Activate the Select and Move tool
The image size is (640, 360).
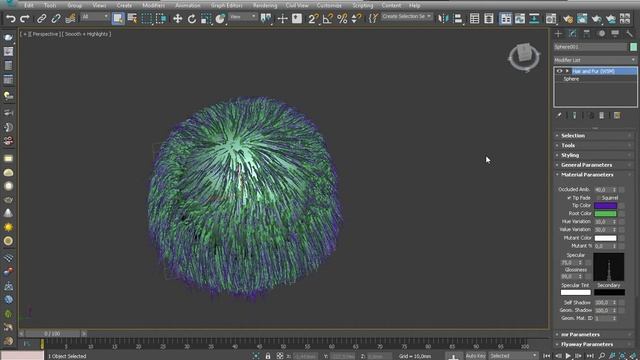(178, 19)
